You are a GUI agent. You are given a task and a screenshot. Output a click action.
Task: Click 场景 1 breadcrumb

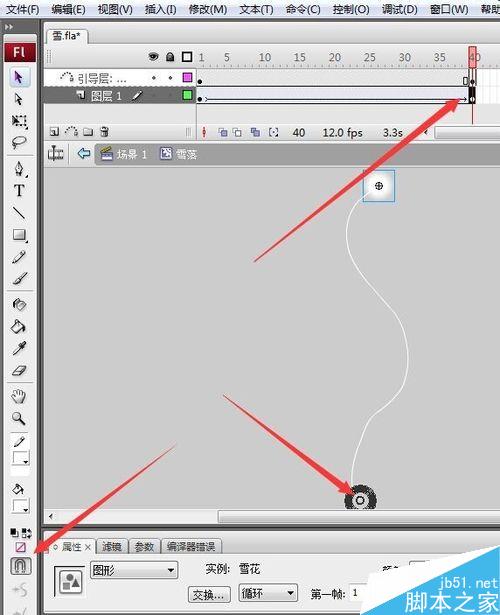point(124,154)
